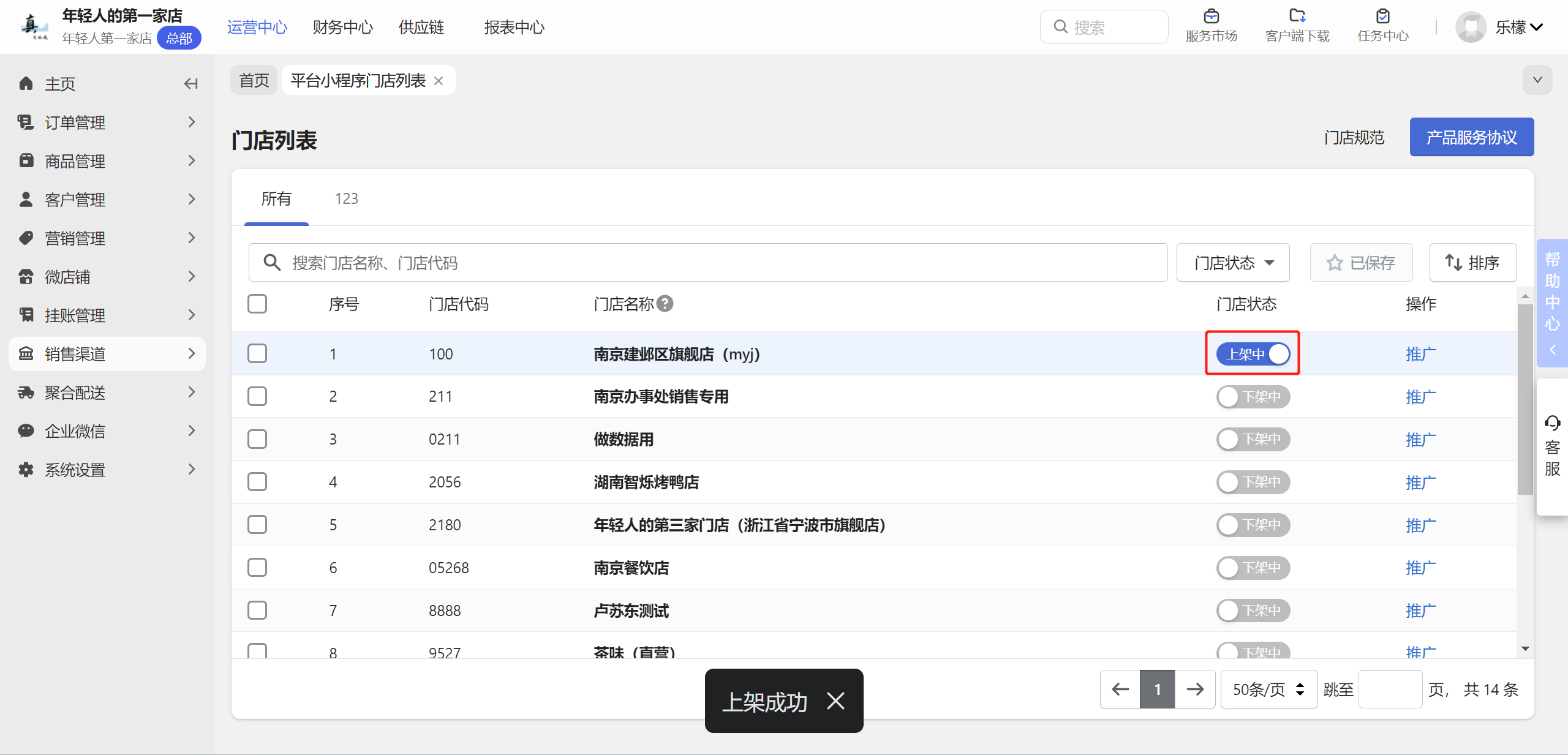Go to next page arrow
1568x755 pixels.
(x=1195, y=689)
